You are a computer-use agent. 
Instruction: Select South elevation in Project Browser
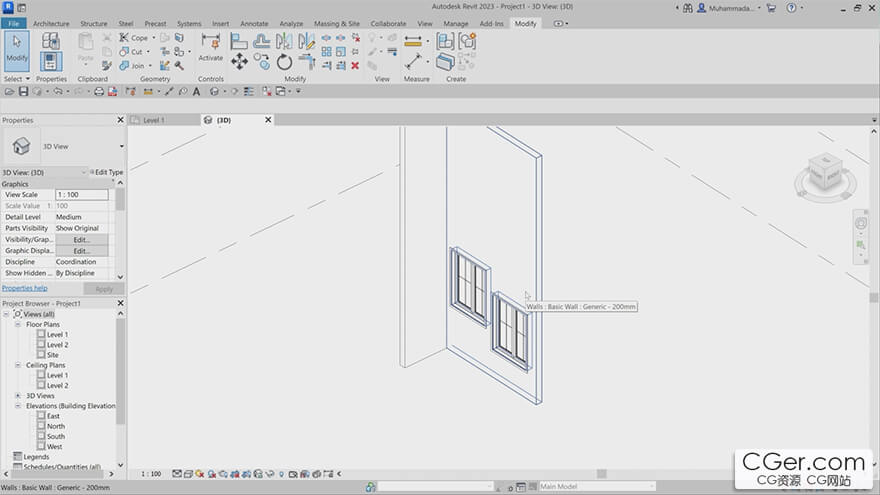(55, 436)
